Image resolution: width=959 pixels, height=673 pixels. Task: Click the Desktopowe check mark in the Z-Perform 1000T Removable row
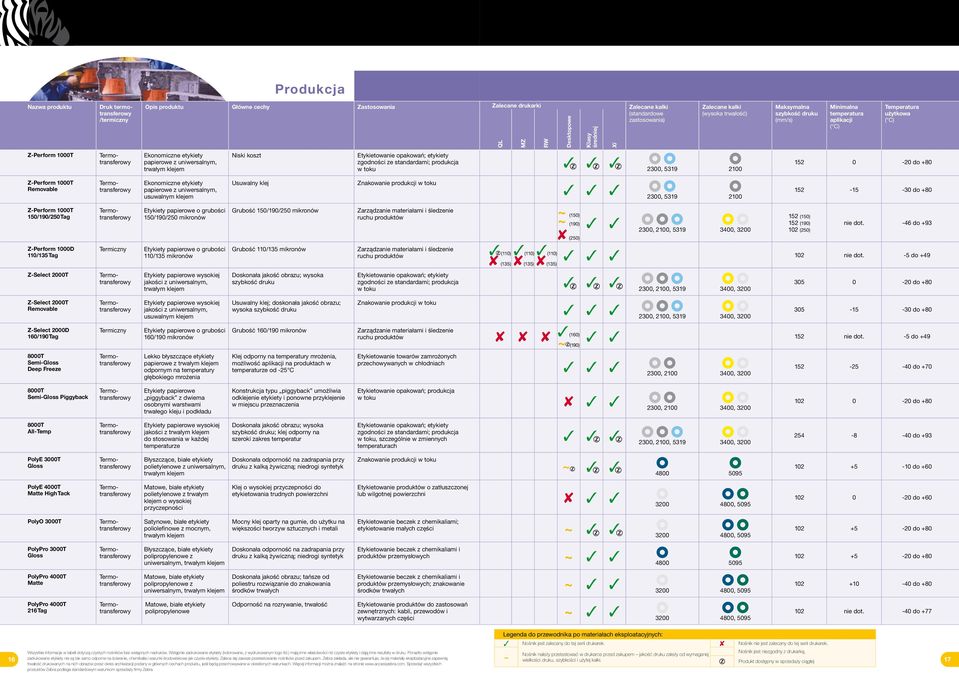568,190
